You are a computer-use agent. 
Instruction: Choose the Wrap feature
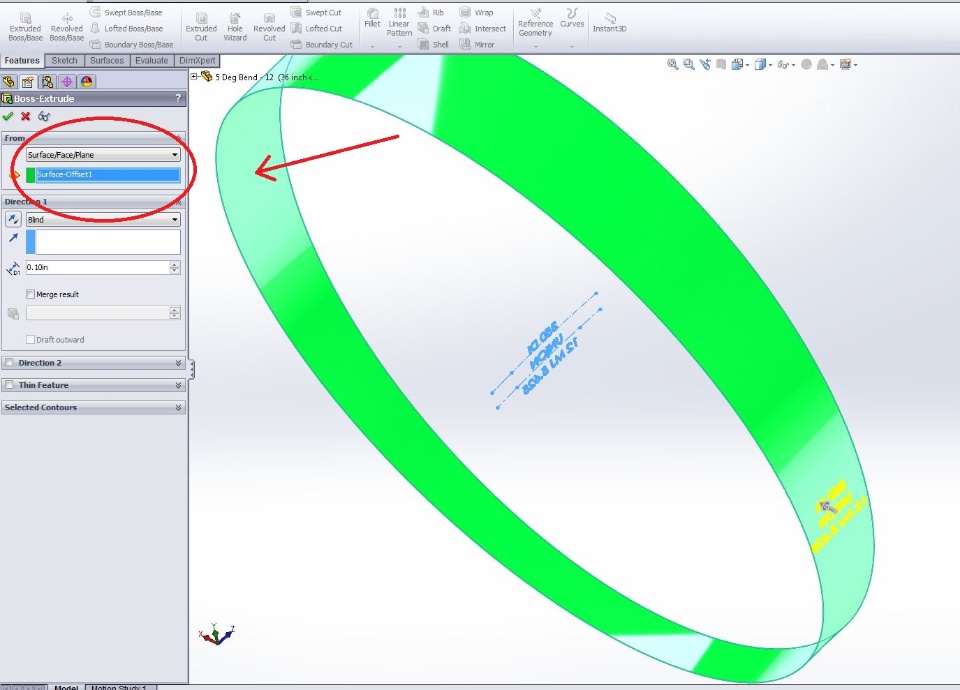tap(476, 12)
